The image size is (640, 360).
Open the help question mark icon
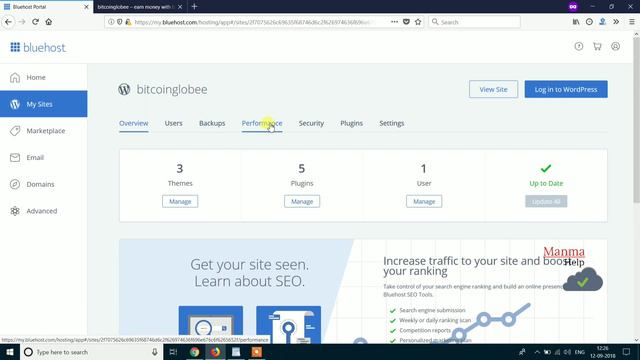pyautogui.click(x=579, y=46)
